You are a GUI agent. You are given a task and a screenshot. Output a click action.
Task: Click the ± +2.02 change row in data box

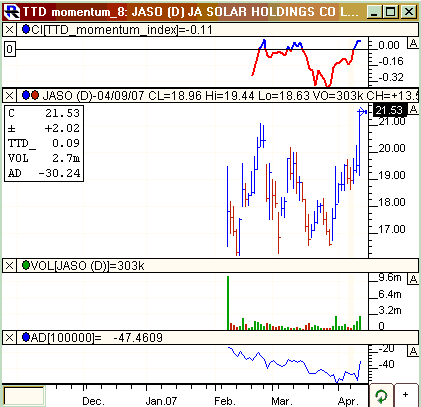[44, 128]
